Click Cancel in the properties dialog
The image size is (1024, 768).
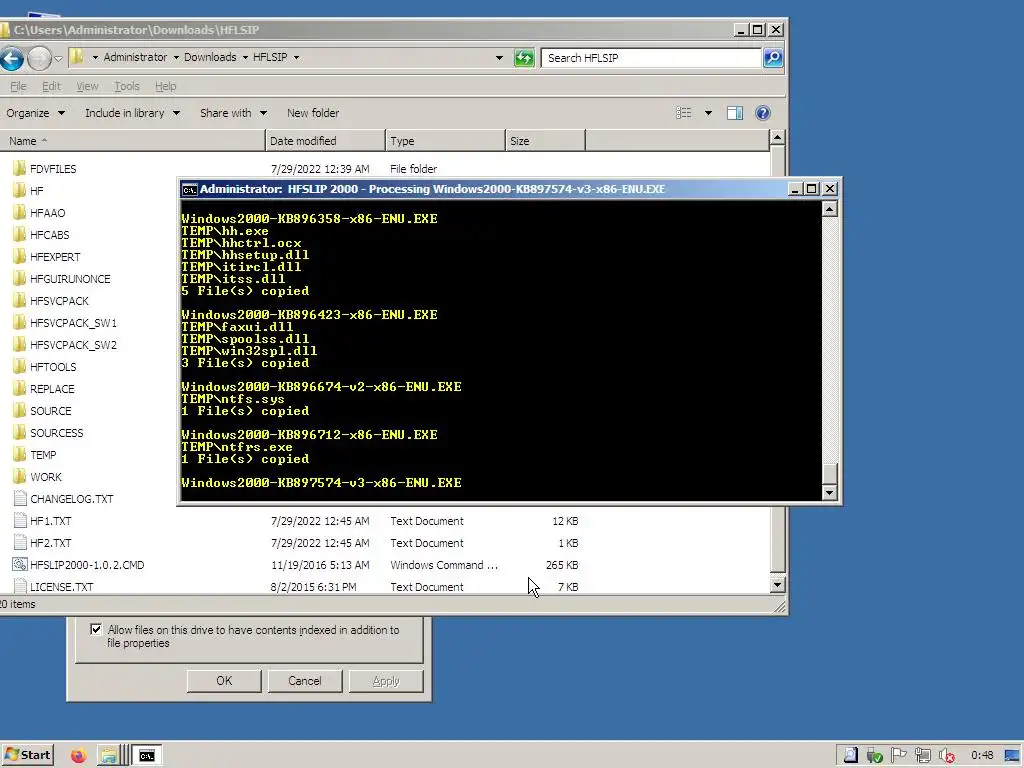tap(304, 680)
